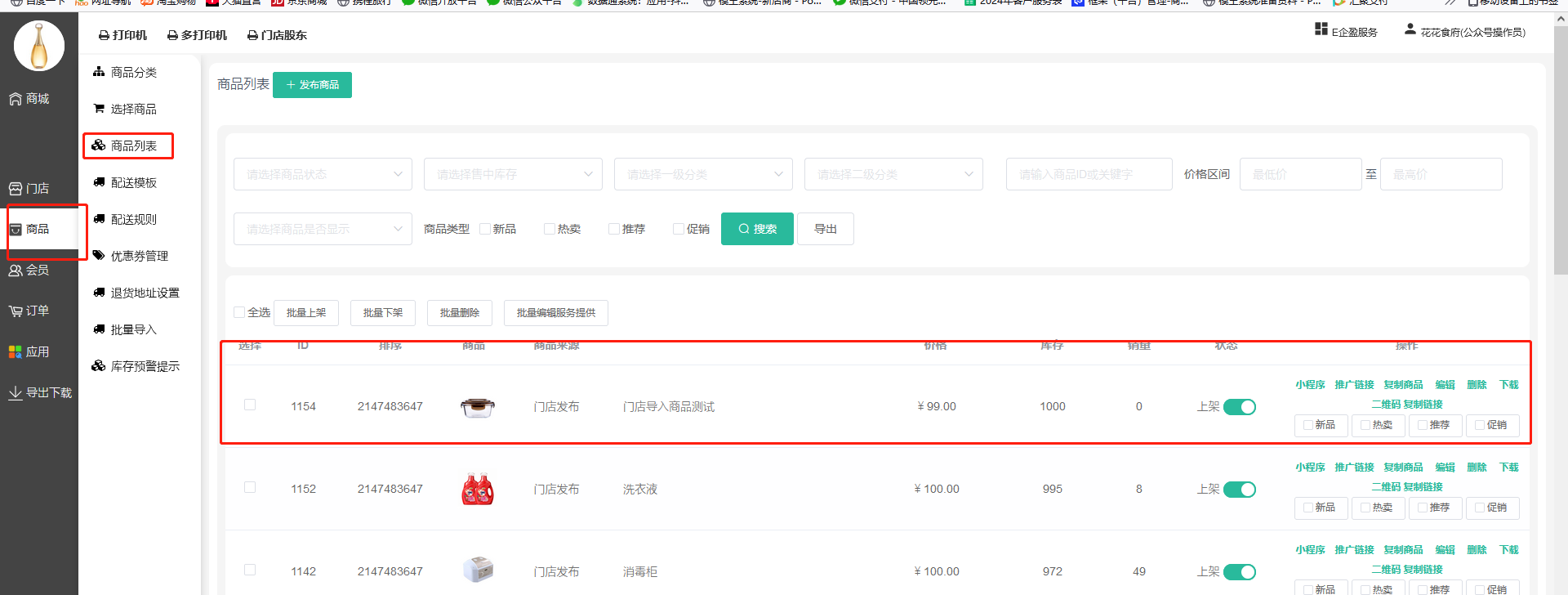
Task: Enable the 热卖 product type filter checkbox
Action: pyautogui.click(x=550, y=229)
